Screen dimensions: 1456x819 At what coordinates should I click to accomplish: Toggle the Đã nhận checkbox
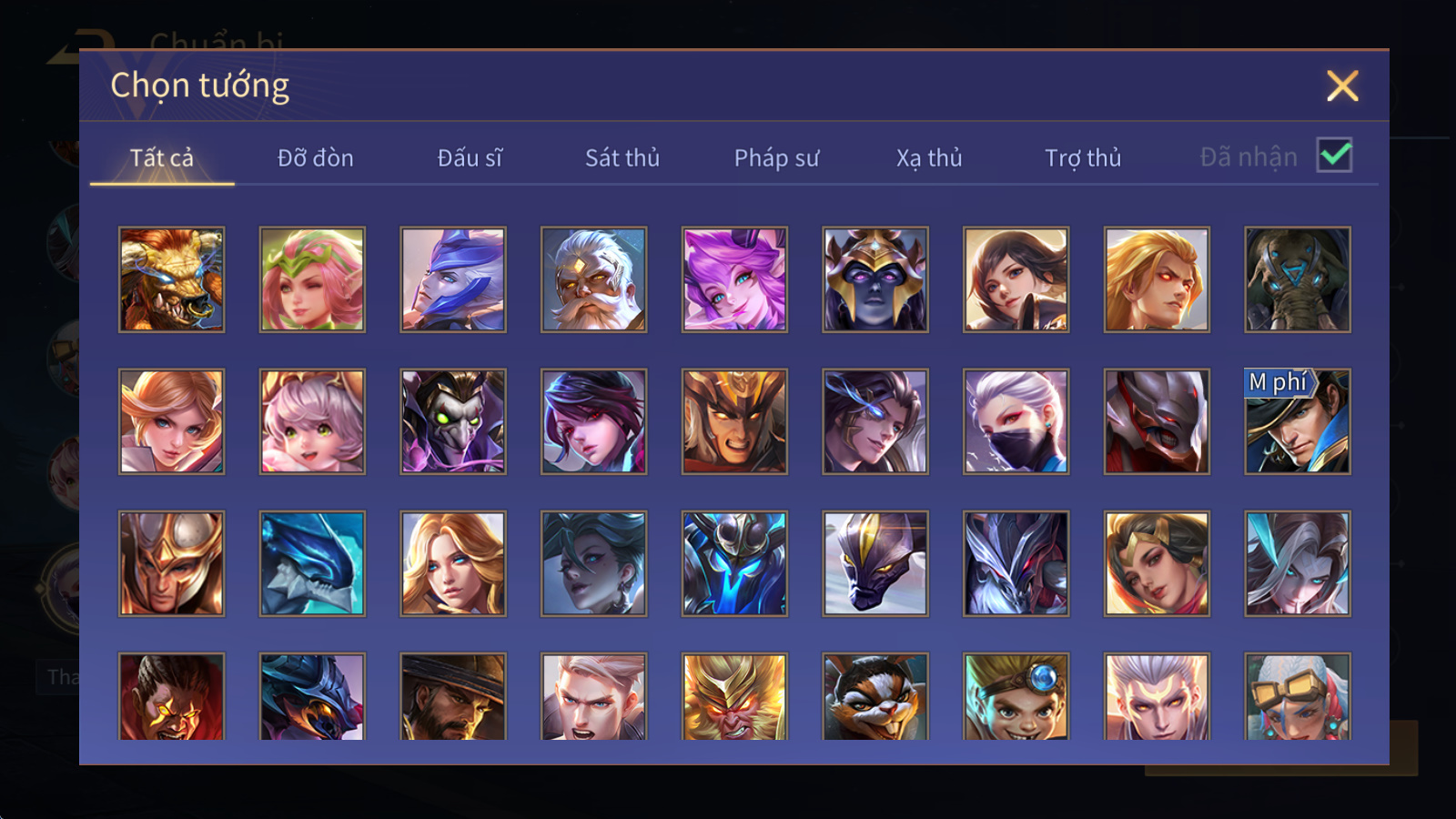pos(1334,156)
